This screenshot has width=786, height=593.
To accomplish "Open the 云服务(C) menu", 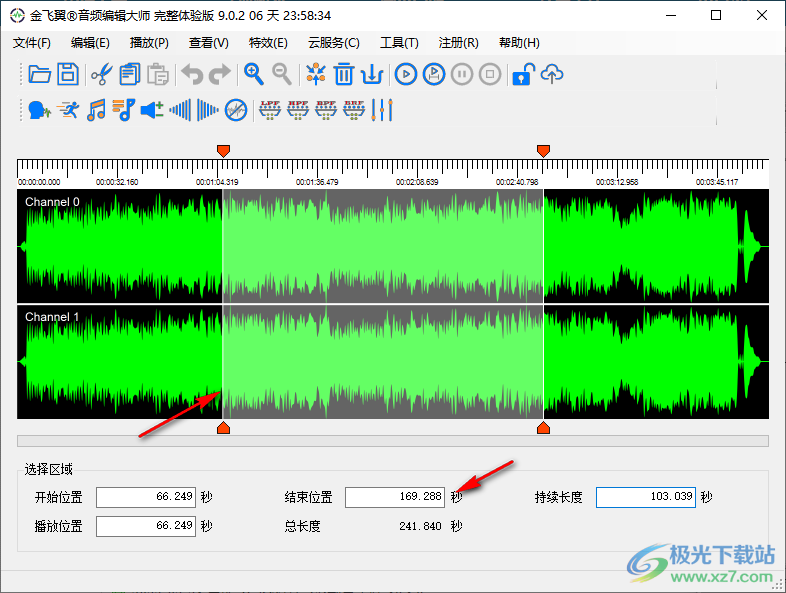I will click(x=333, y=43).
